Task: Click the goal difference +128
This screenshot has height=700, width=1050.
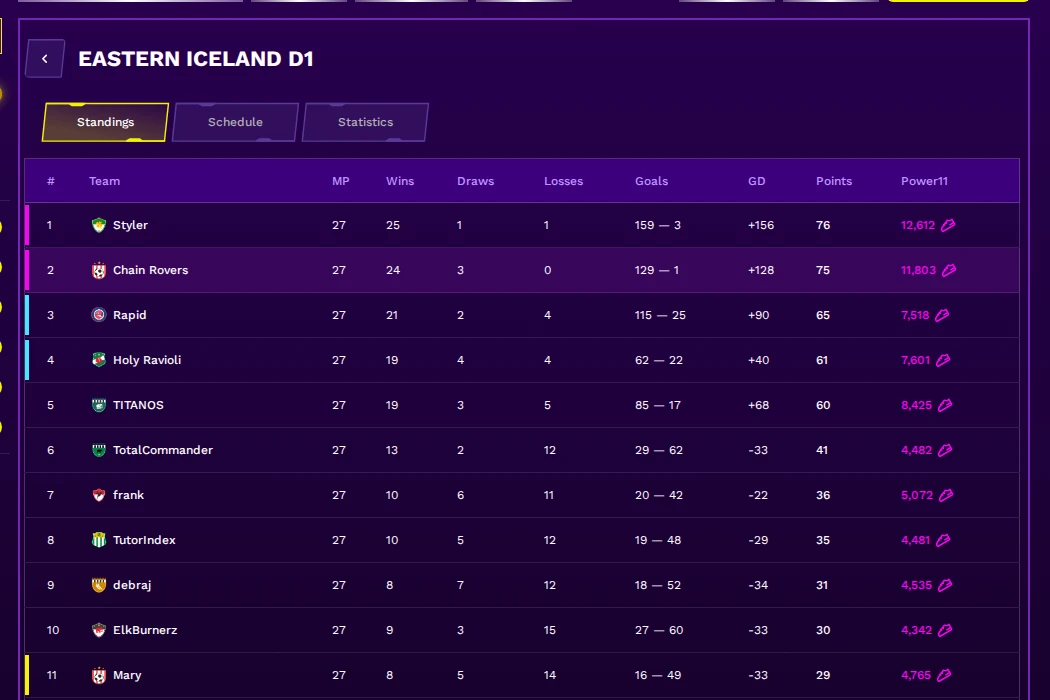Action: (x=761, y=270)
